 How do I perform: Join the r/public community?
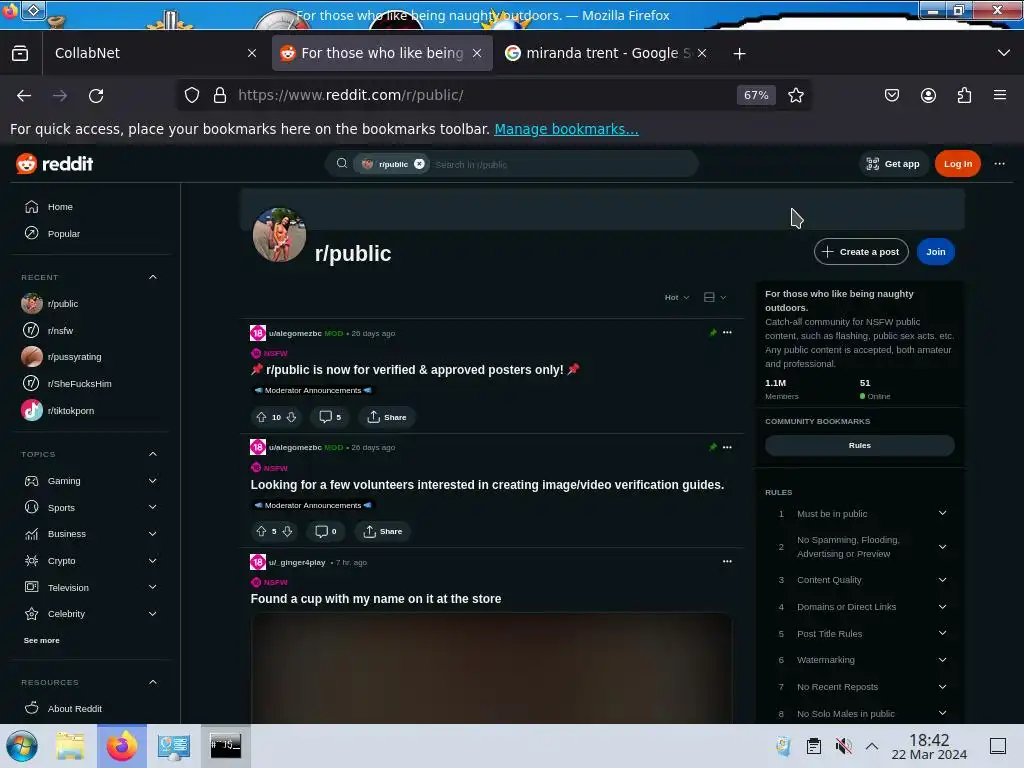[x=935, y=252]
